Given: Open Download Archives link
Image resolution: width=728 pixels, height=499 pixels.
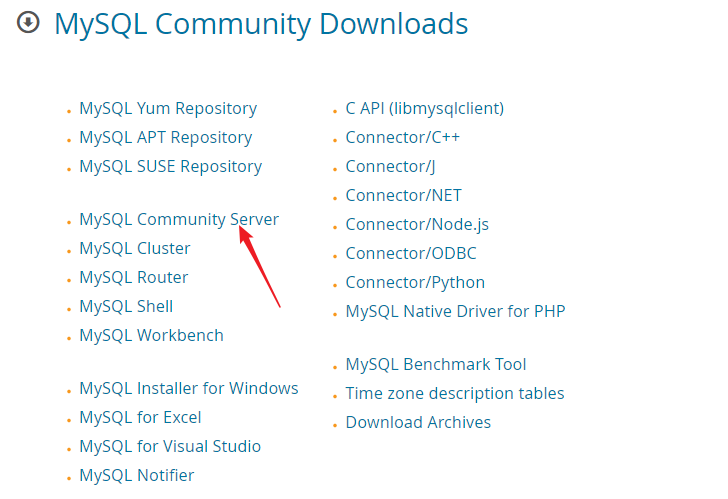Looking at the screenshot, I should point(418,422).
